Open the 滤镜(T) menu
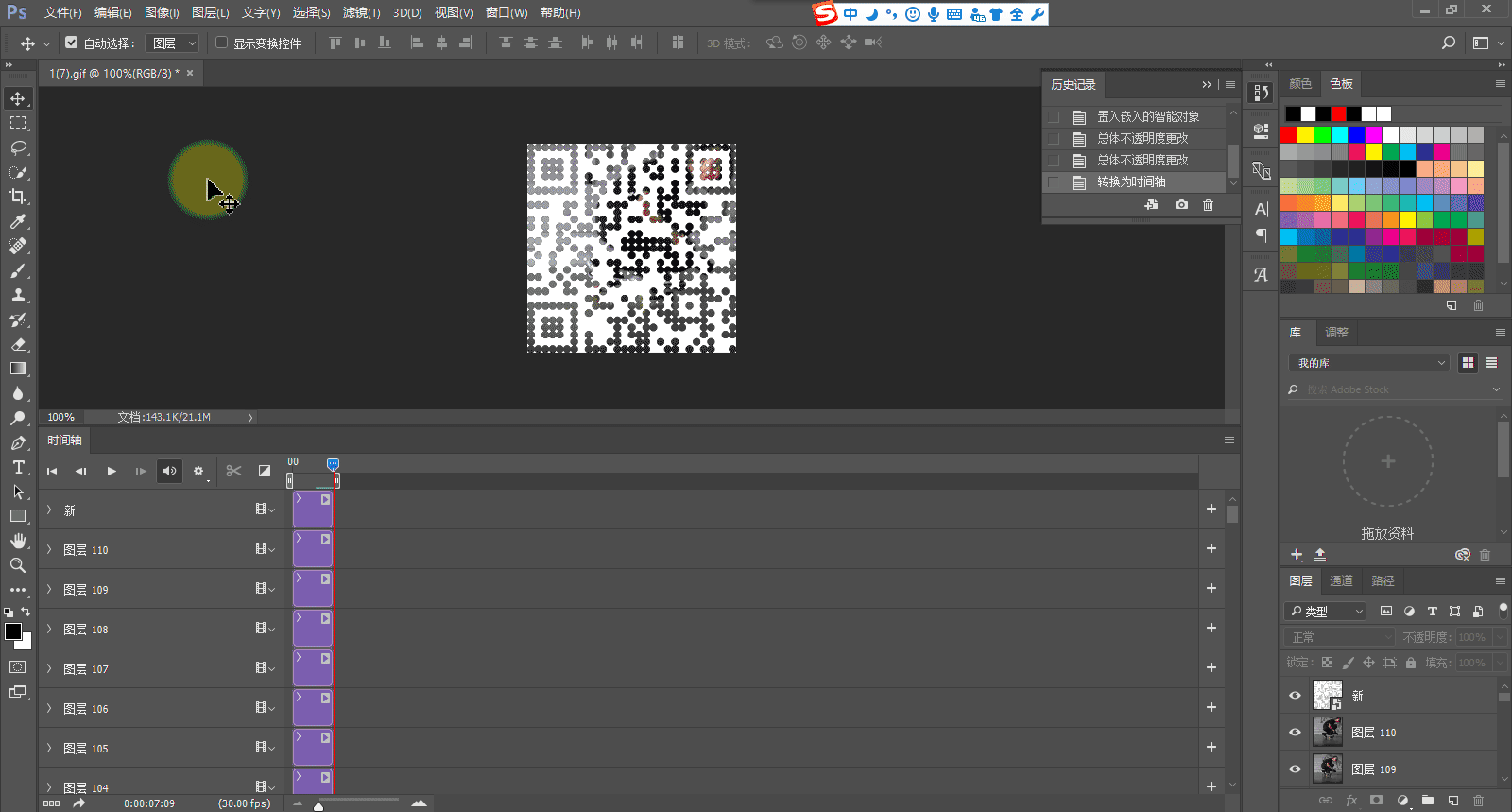This screenshot has width=1512, height=812. point(361,12)
